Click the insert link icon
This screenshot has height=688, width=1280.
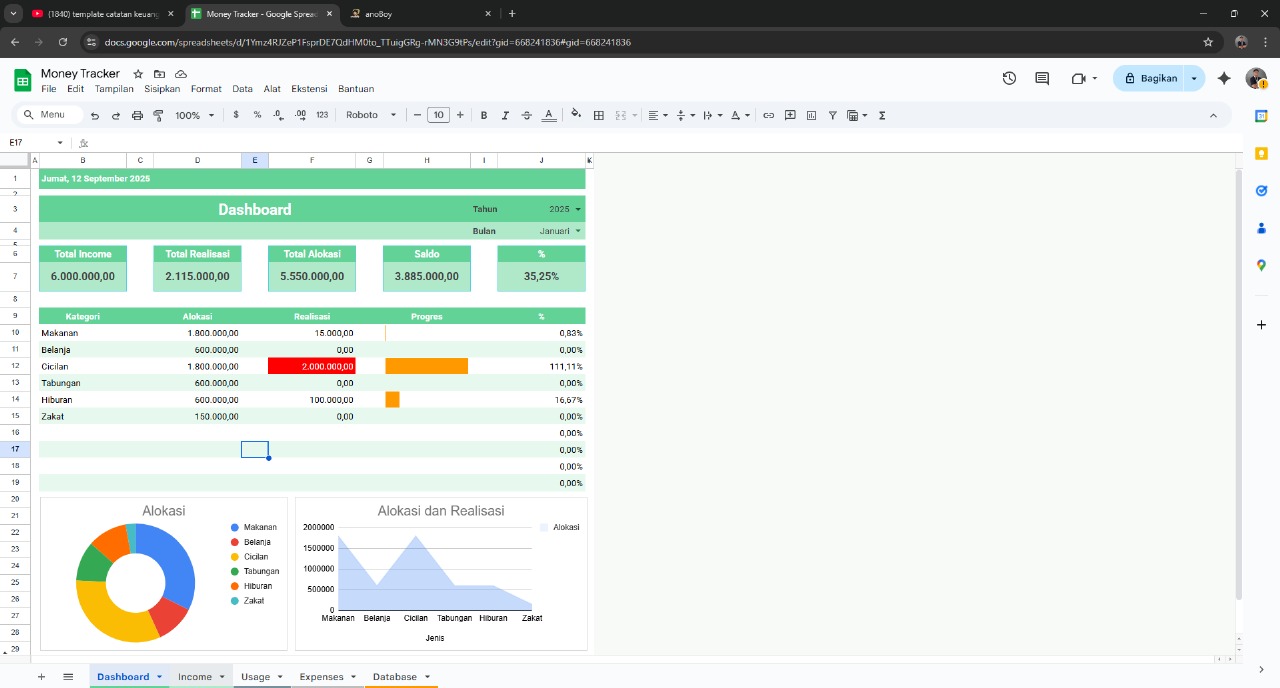pos(768,115)
